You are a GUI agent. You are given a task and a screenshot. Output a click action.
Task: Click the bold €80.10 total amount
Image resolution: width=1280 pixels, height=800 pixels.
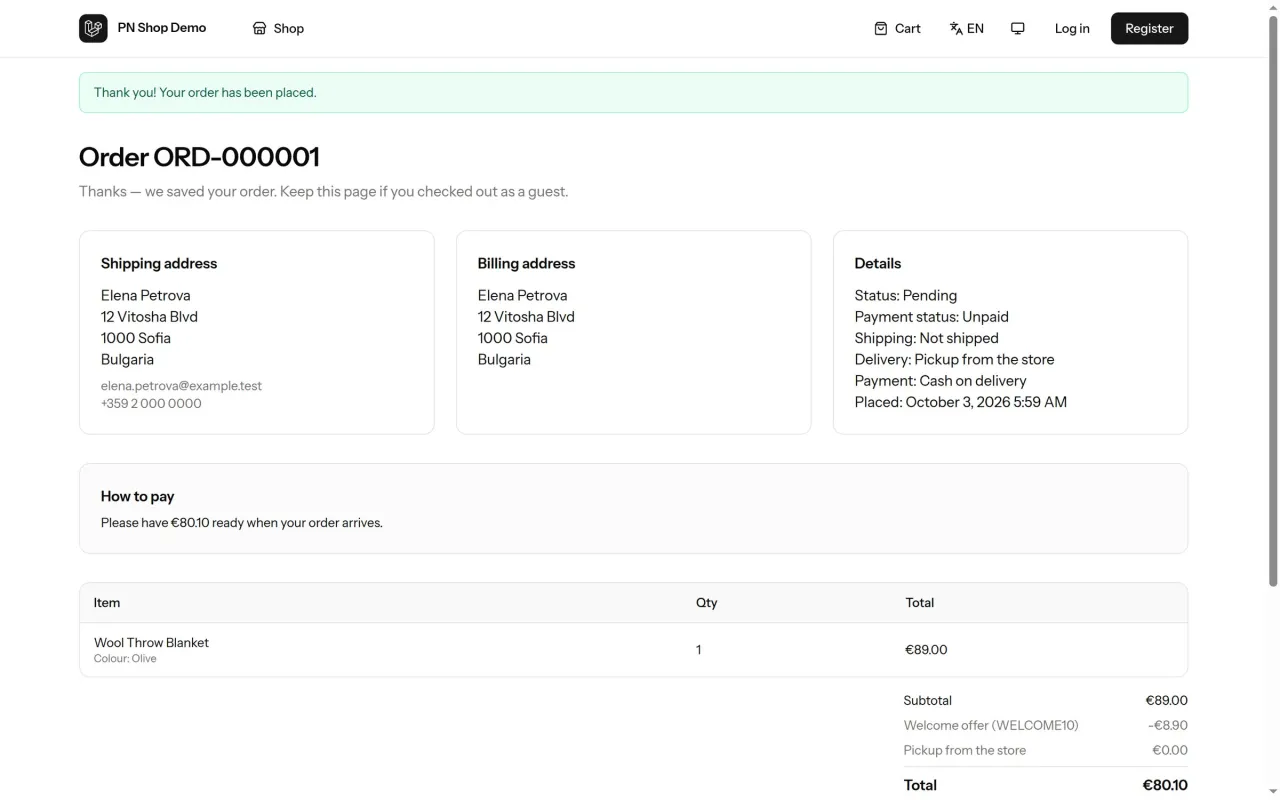[x=1165, y=786]
